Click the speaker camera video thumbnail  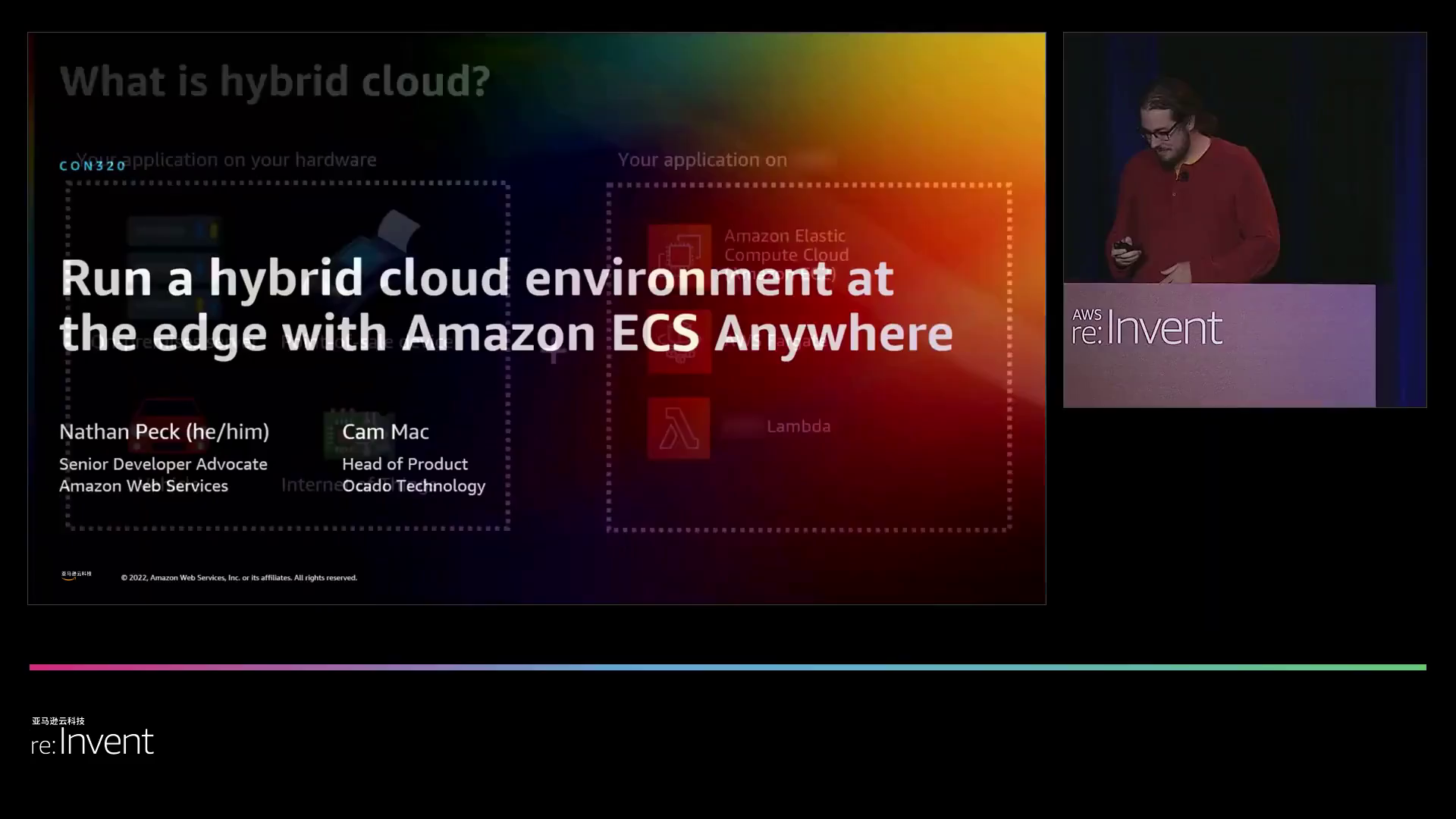1244,220
